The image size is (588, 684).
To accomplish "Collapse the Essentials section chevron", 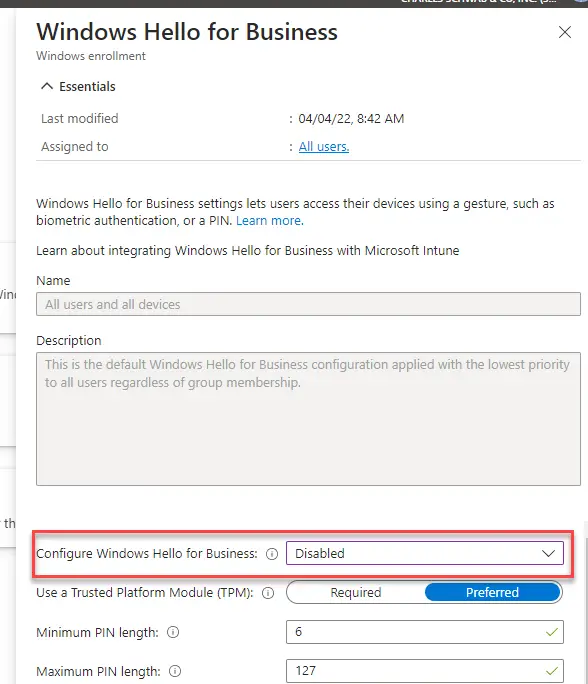I will point(47,86).
